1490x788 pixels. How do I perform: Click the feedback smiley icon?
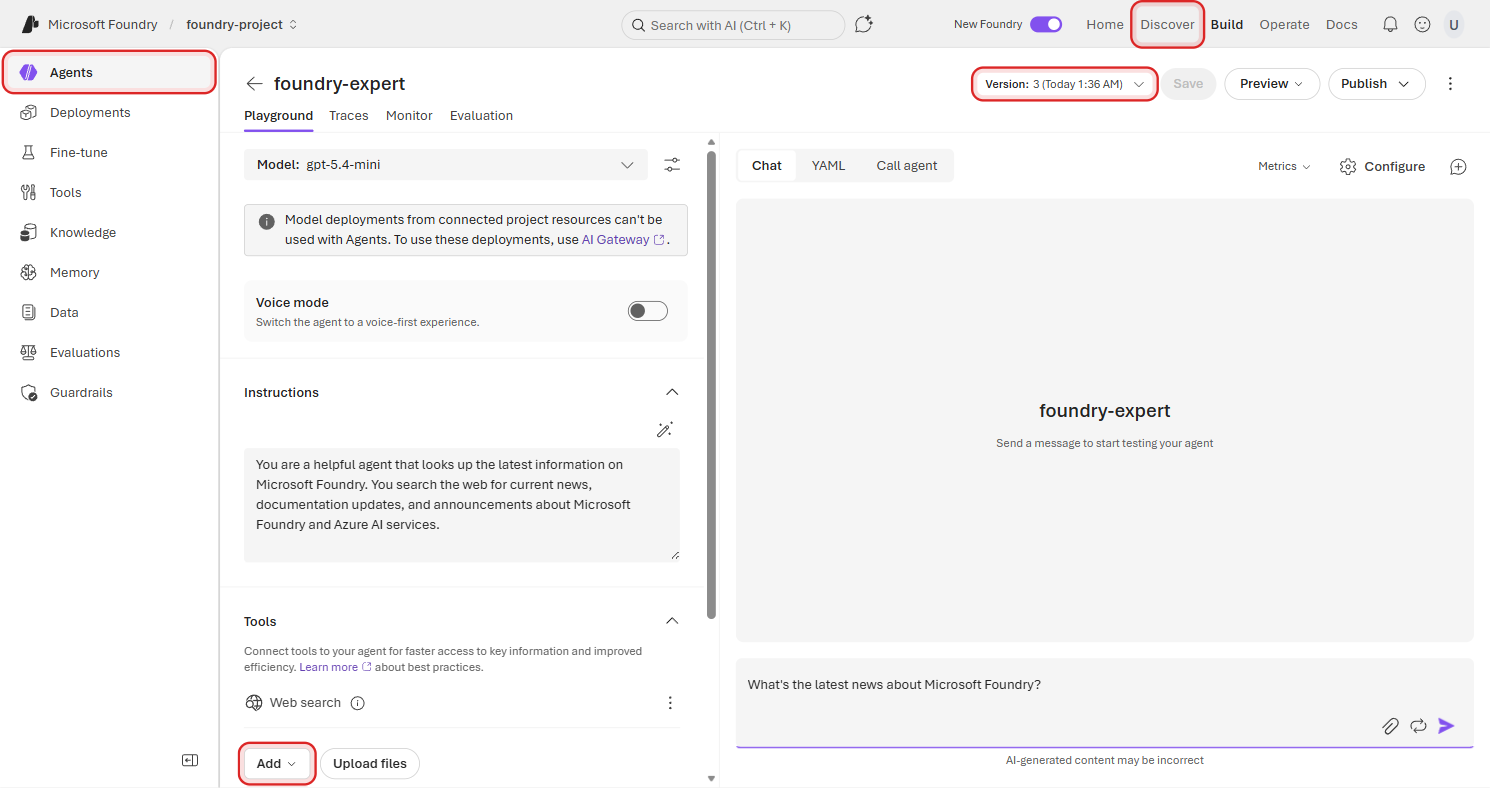pos(1422,25)
